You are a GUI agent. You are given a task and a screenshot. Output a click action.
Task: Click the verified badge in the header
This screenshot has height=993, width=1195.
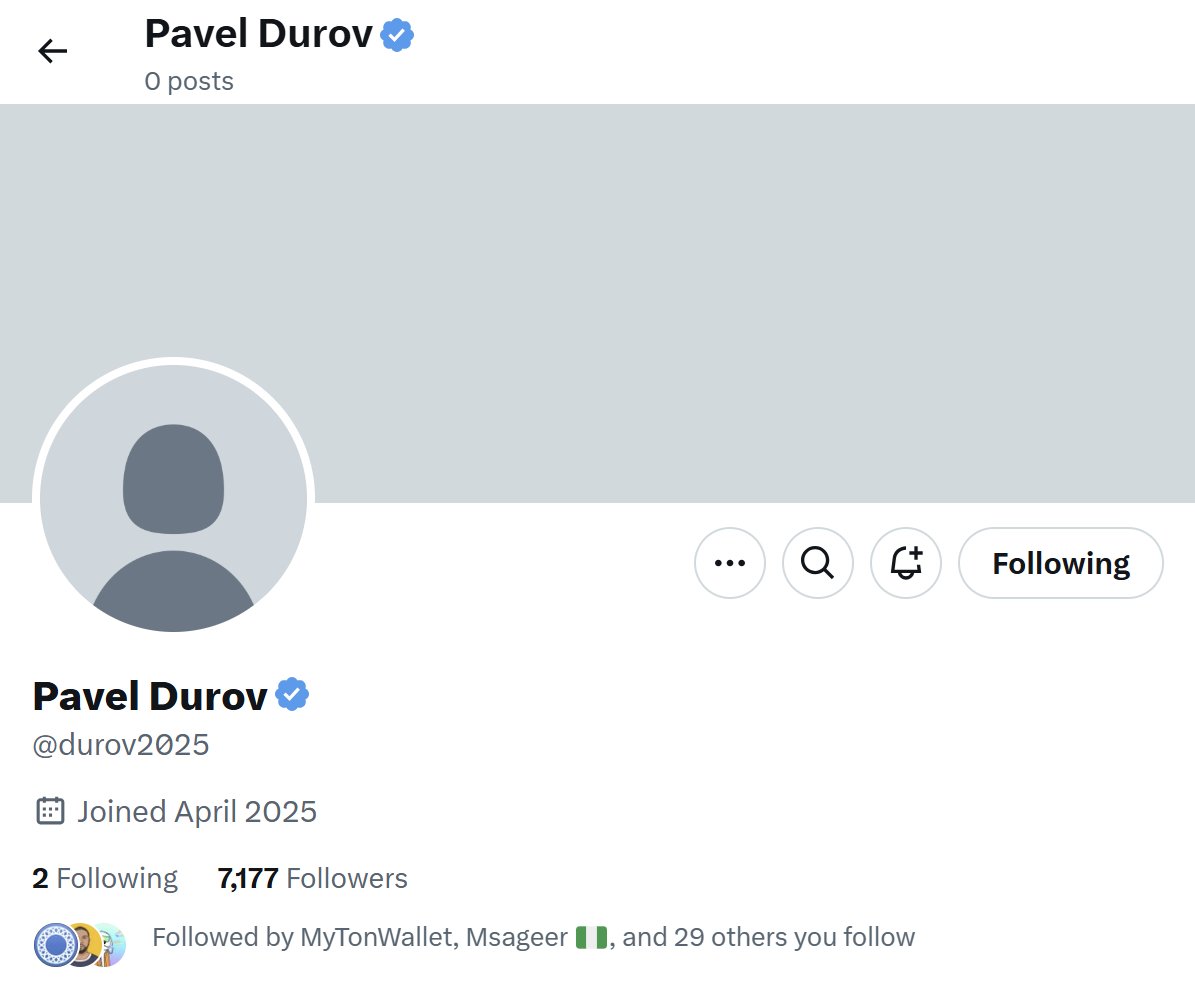point(397,35)
